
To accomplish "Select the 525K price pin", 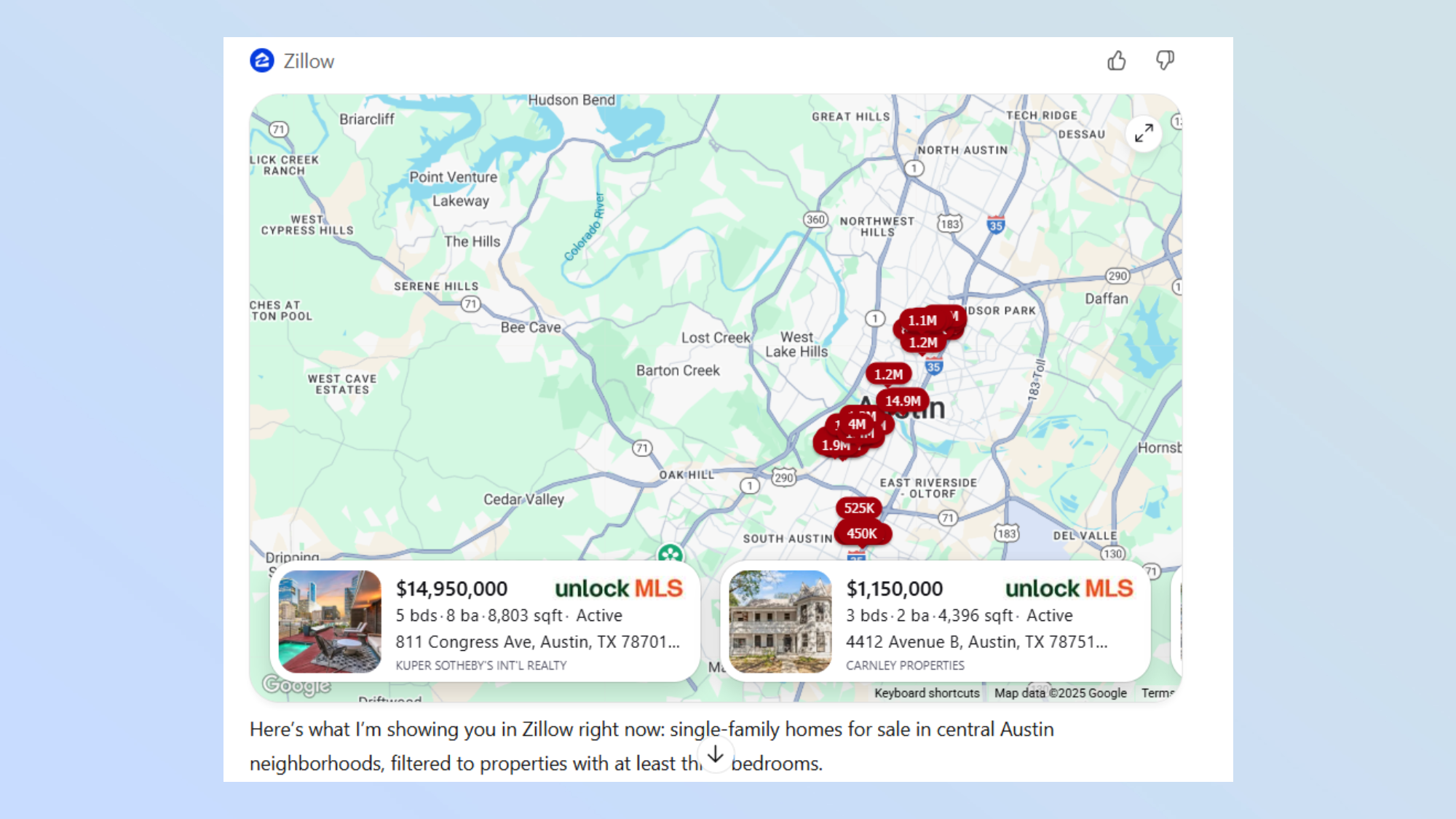I will tap(859, 509).
